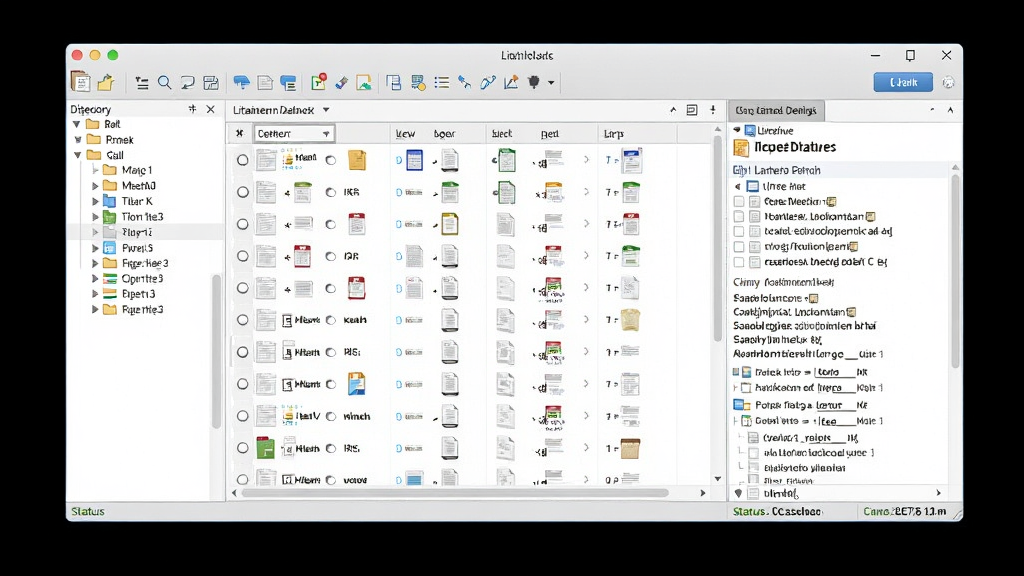Open the yellow folder toolbar icon
1024x576 pixels.
[x=106, y=82]
